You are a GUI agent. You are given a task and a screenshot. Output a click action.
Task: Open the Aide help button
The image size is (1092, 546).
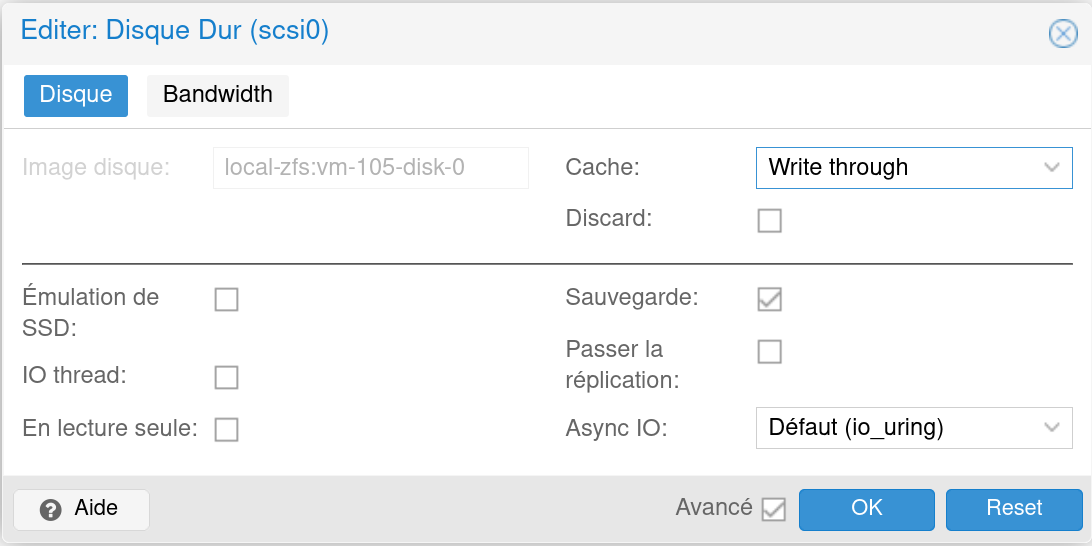click(81, 510)
